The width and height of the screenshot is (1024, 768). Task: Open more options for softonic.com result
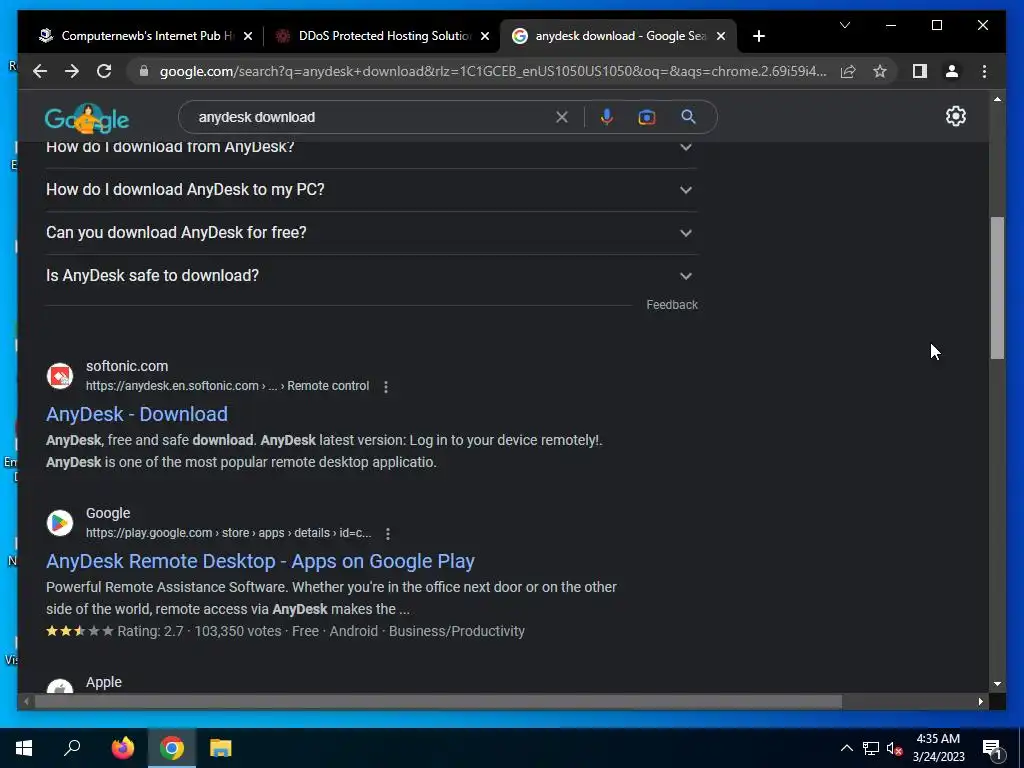coord(386,387)
